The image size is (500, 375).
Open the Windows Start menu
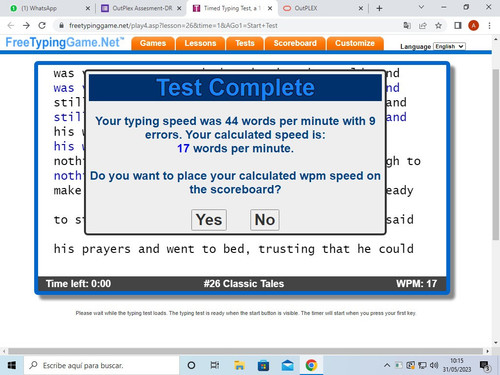point(12,366)
